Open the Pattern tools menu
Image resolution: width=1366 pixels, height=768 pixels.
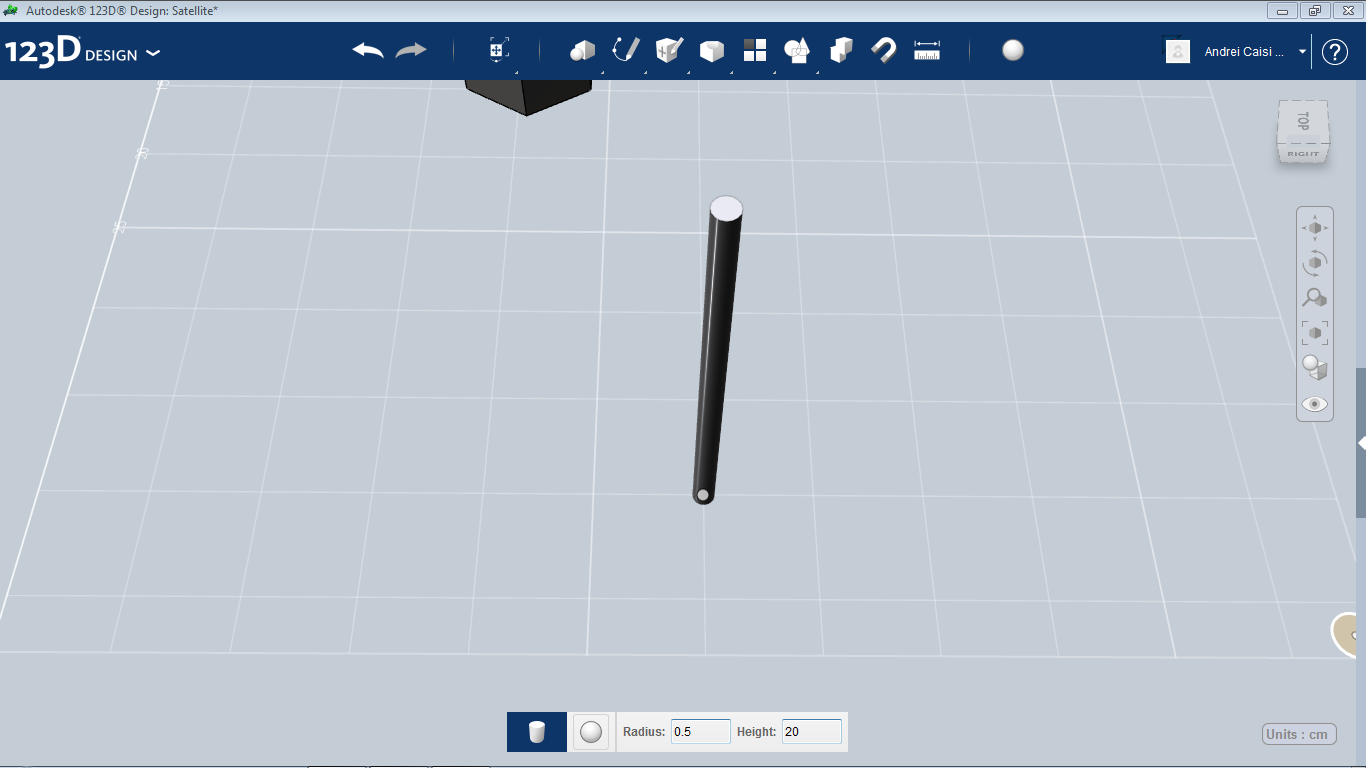755,51
